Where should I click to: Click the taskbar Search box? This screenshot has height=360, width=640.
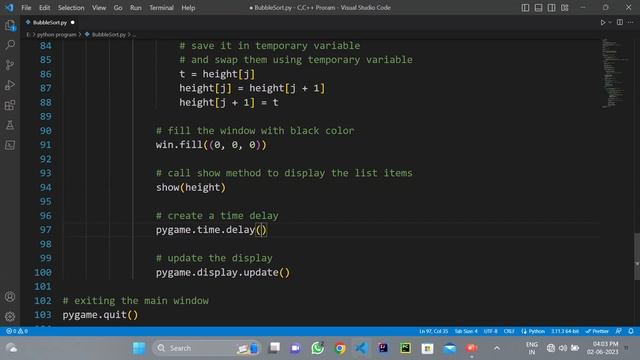(206, 348)
